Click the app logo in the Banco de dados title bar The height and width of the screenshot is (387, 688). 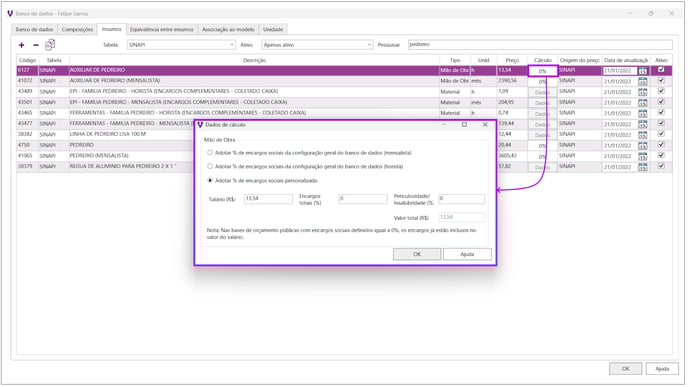pyautogui.click(x=10, y=14)
